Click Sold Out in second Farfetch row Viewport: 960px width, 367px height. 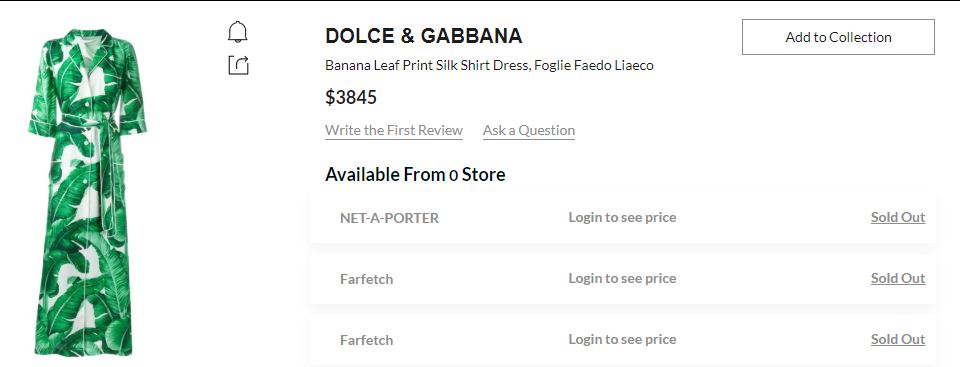click(898, 340)
